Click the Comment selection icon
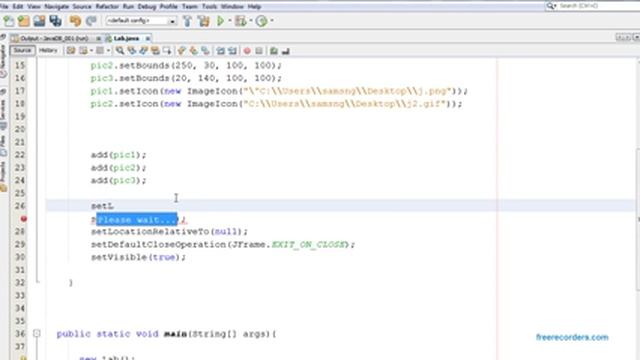The height and width of the screenshot is (360, 640). click(274, 51)
